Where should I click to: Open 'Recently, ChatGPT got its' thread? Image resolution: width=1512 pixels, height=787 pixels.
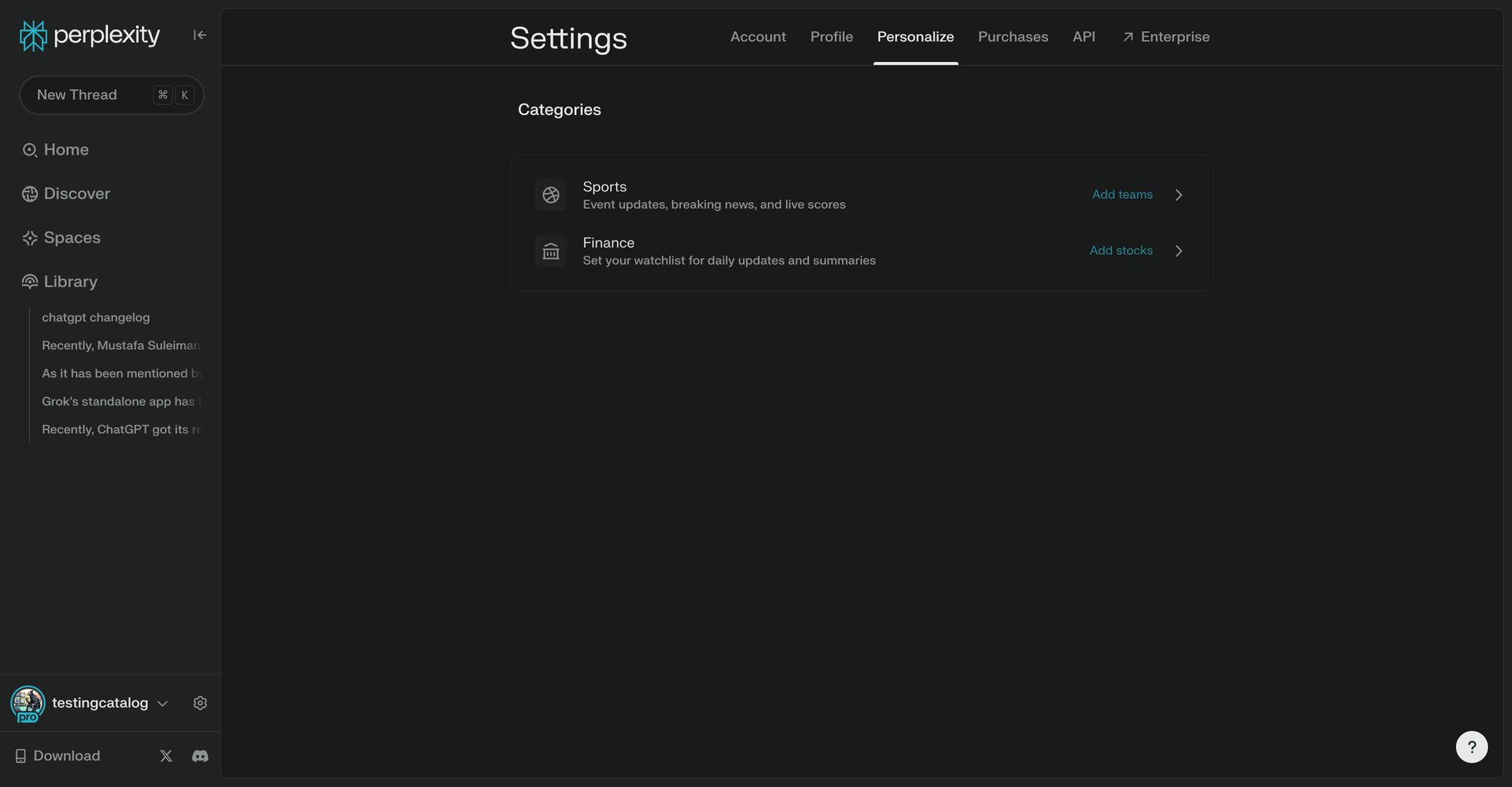tap(122, 429)
